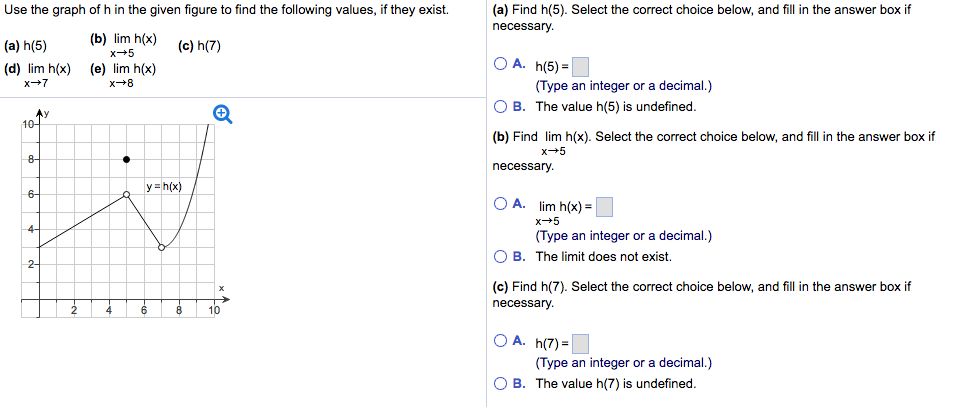Screen dimensions: 953x415
Task: Choose "The value h(5) is undefined"
Action: (x=500, y=107)
